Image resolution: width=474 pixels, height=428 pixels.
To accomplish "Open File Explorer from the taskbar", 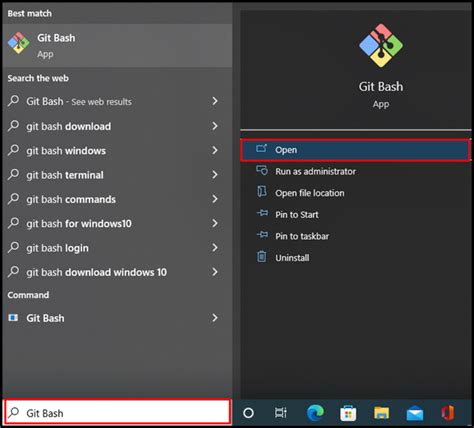I will point(381,413).
